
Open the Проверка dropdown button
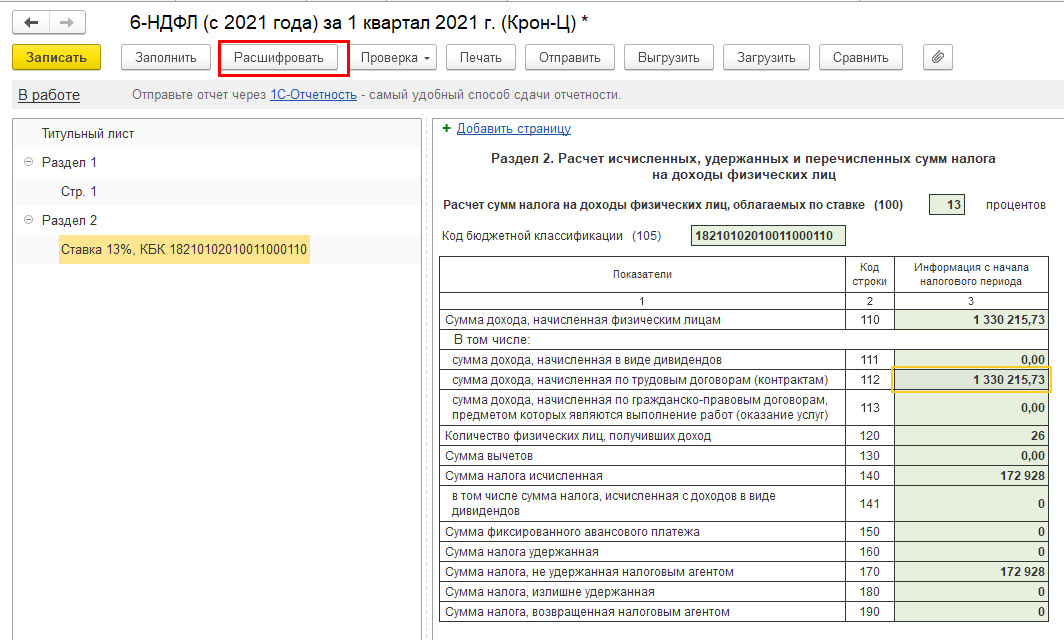click(395, 58)
